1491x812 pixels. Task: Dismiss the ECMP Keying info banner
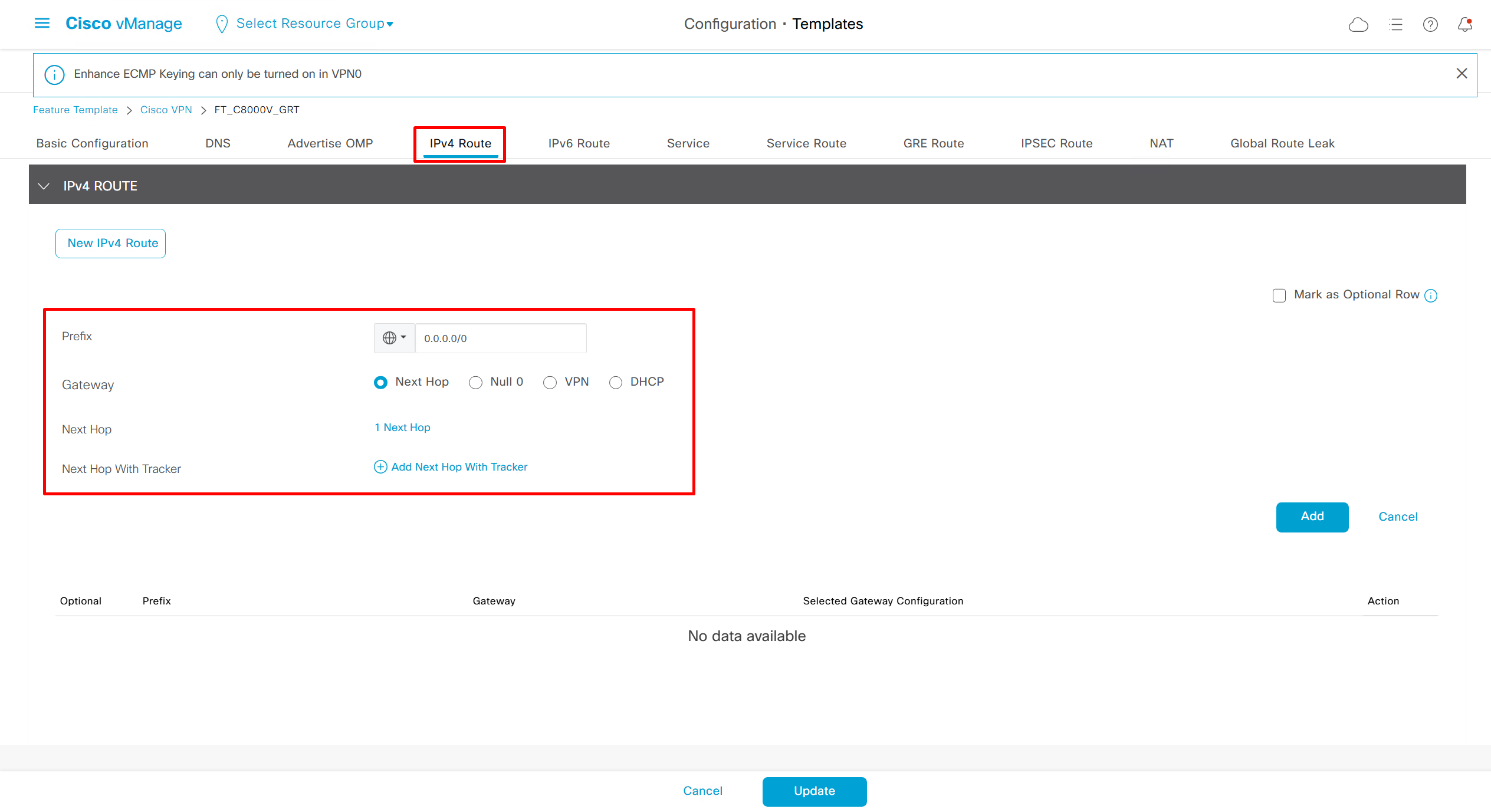pyautogui.click(x=1462, y=74)
